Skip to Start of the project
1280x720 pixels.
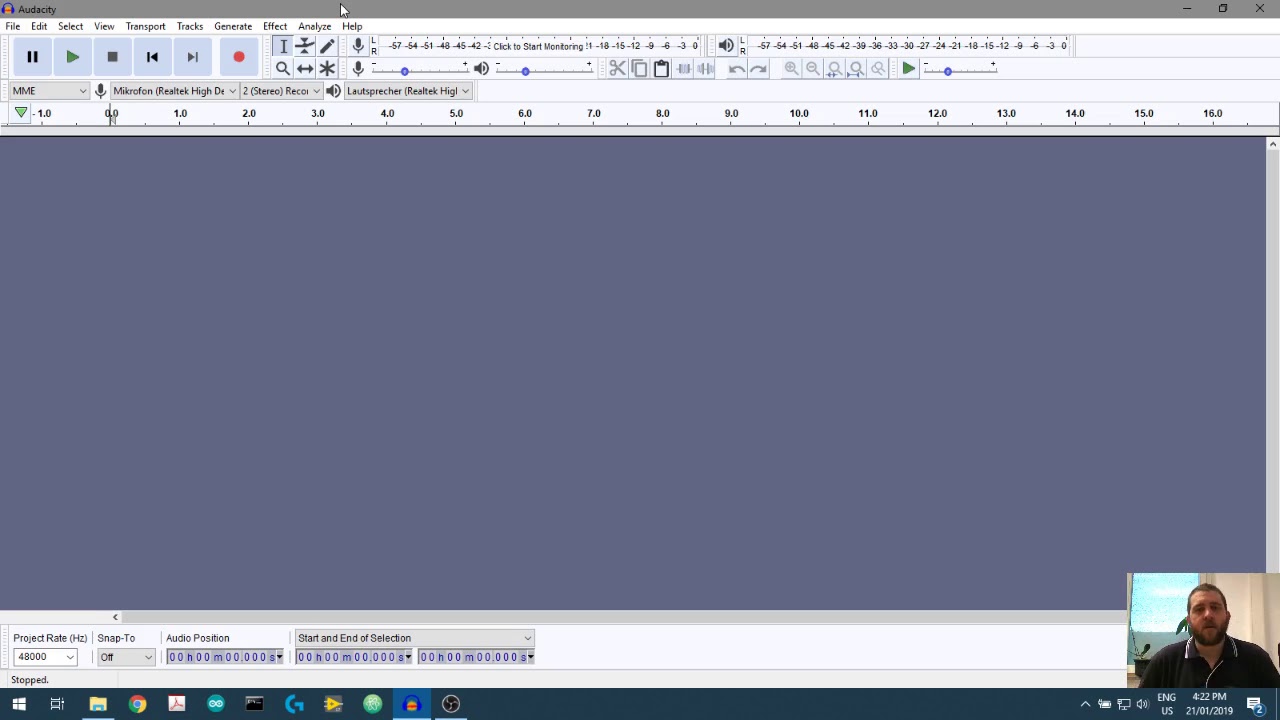[x=152, y=57]
